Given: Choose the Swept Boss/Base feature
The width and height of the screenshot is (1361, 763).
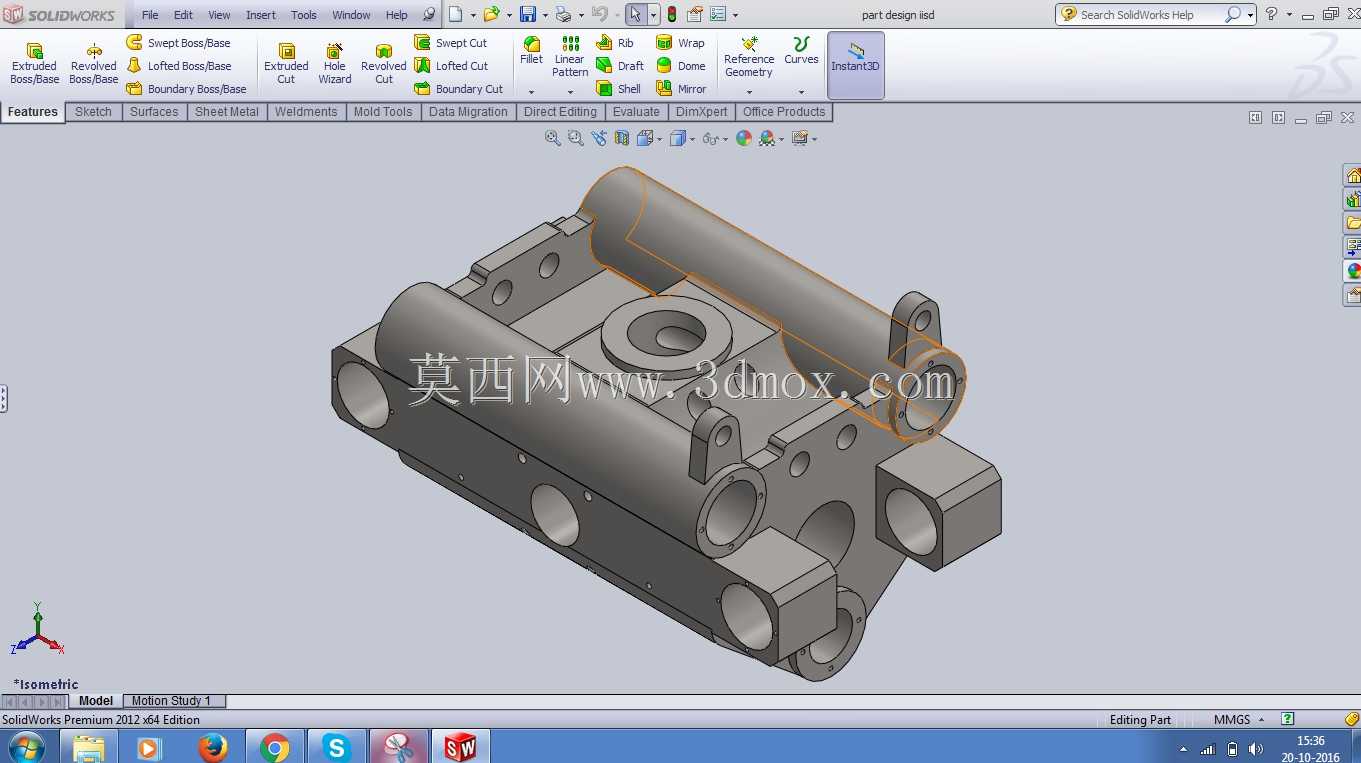Looking at the screenshot, I should coord(179,43).
